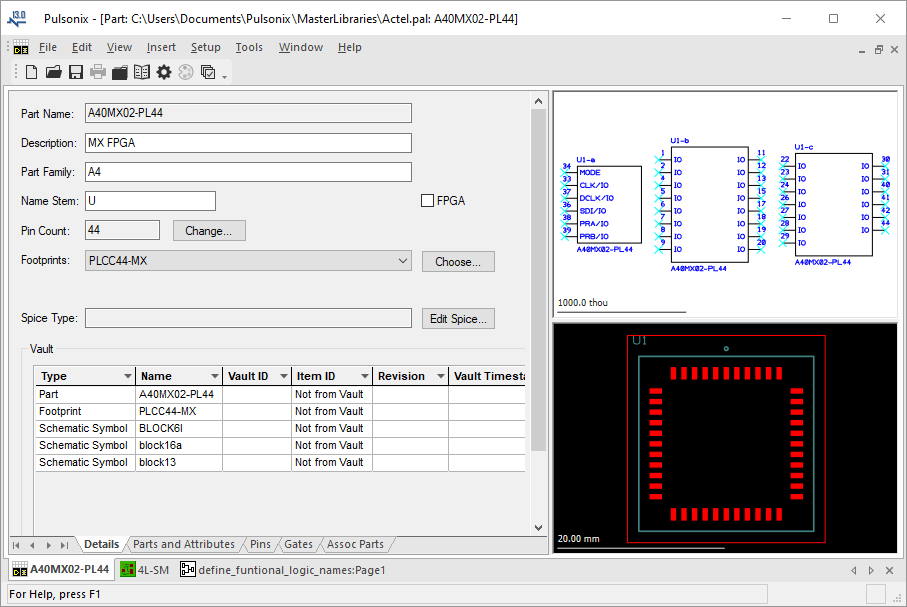
Task: Click the Change... pin count button
Action: click(209, 231)
